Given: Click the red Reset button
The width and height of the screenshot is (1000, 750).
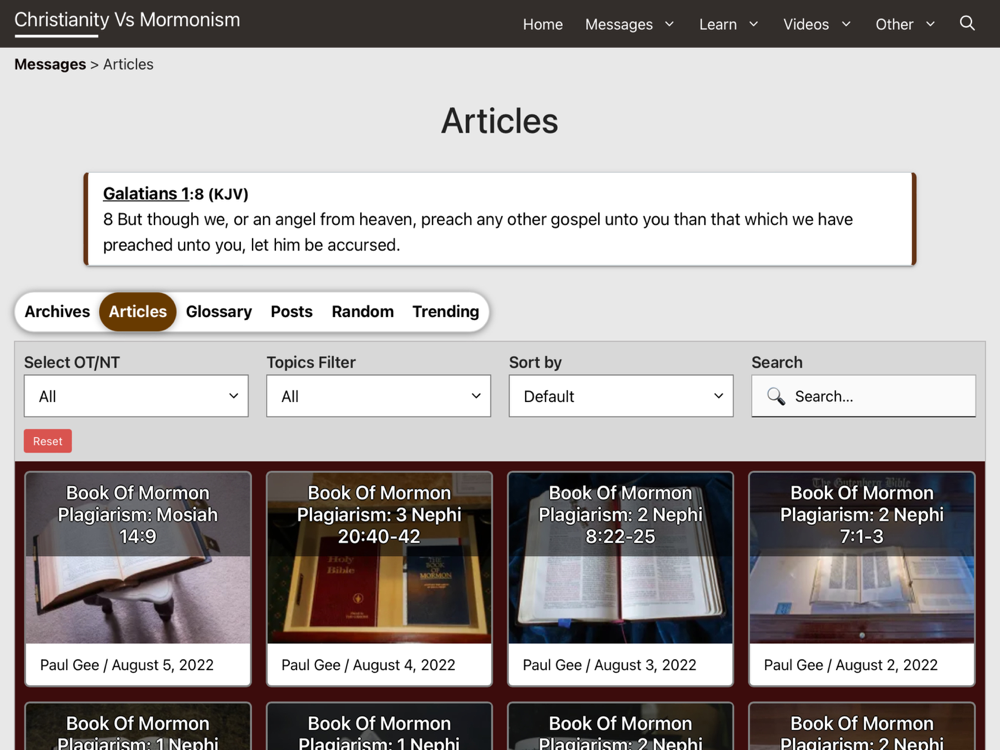Looking at the screenshot, I should point(48,441).
